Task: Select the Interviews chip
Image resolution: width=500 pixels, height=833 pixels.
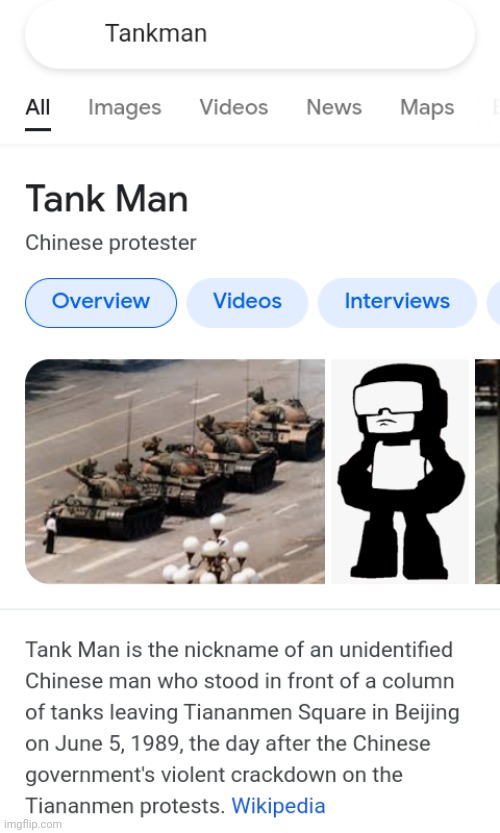Action: point(397,302)
